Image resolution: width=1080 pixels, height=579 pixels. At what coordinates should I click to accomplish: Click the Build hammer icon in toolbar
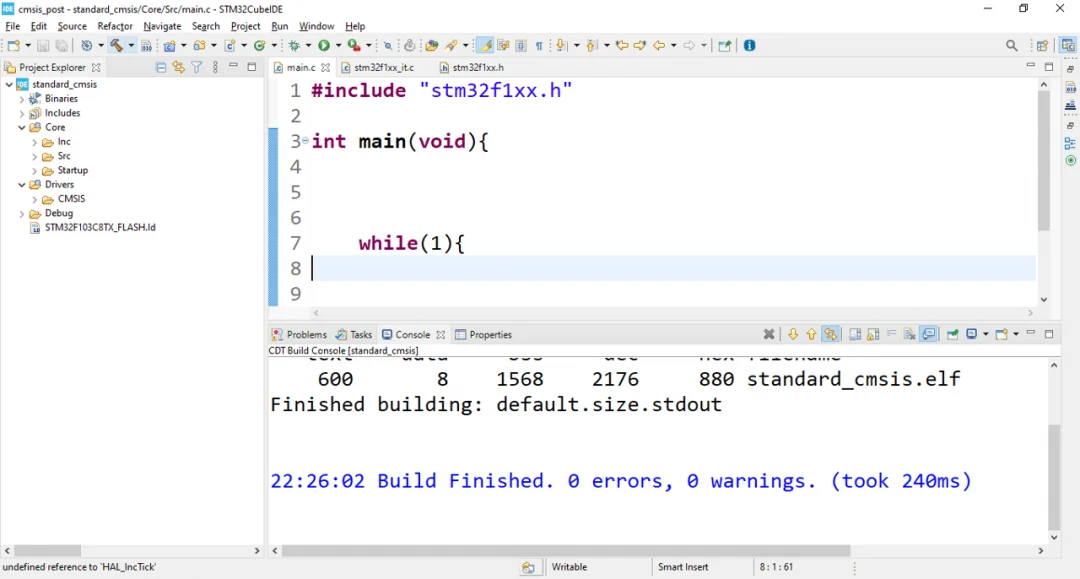tap(117, 45)
